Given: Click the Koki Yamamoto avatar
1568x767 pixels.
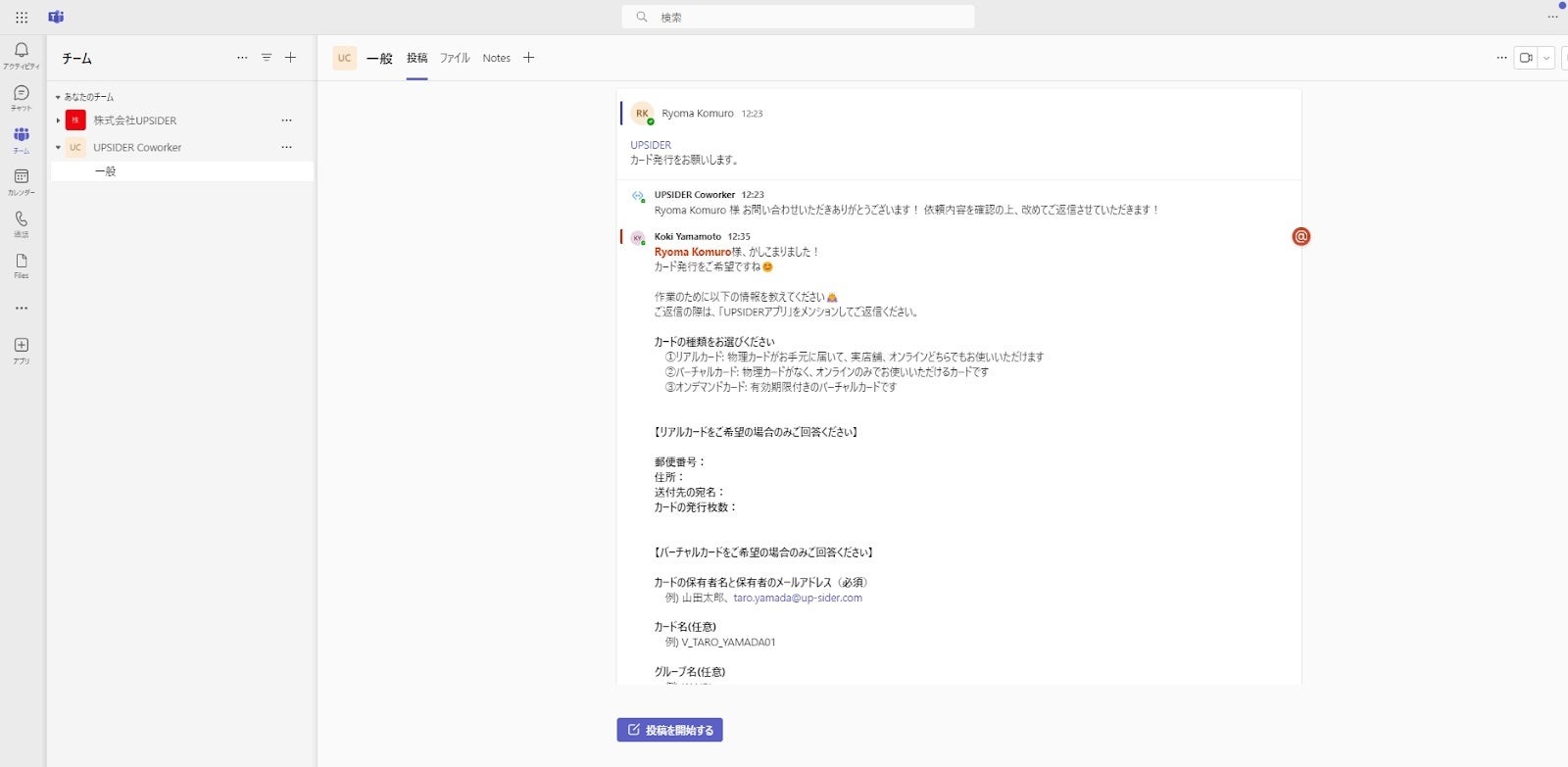Looking at the screenshot, I should [x=638, y=238].
